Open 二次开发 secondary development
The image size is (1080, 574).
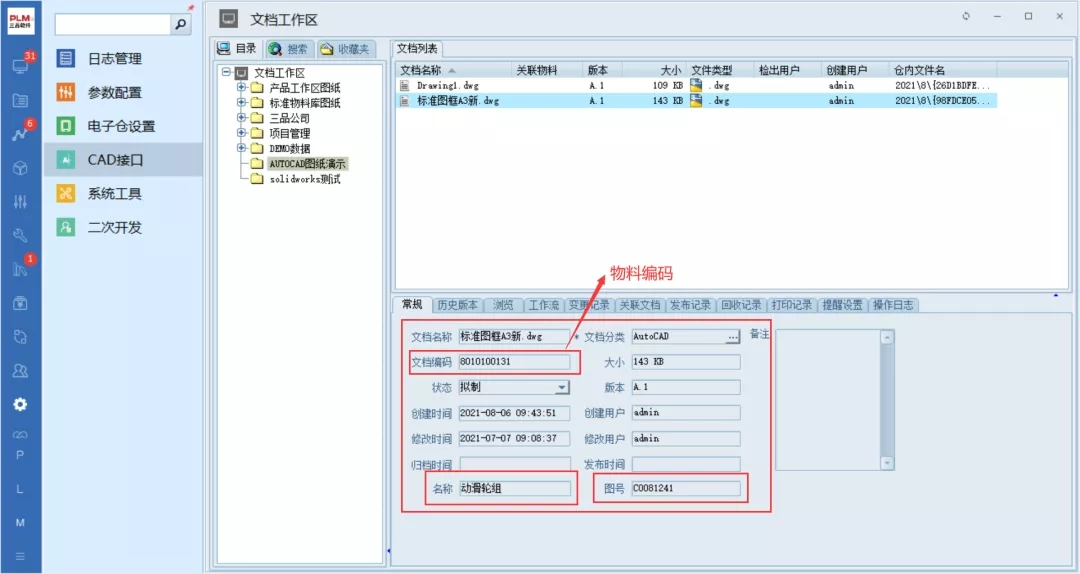coord(114,227)
